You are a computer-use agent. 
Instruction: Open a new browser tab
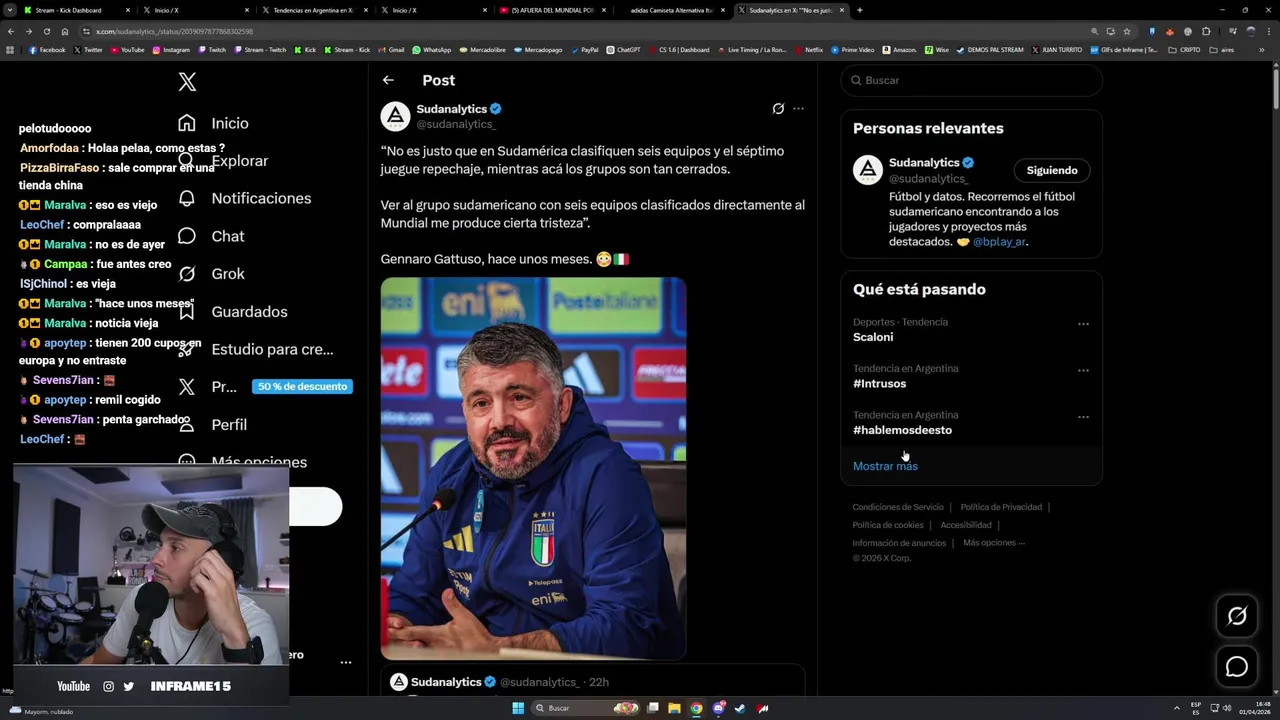tap(860, 10)
